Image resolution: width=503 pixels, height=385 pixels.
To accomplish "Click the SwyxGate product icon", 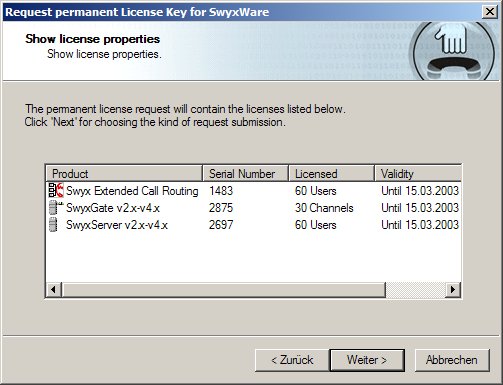I will click(x=55, y=208).
